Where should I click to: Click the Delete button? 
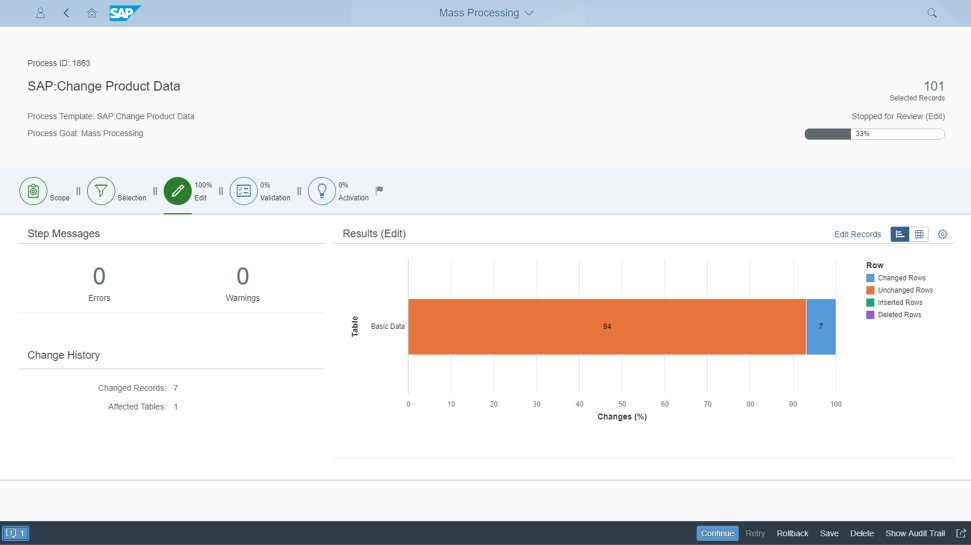(x=862, y=533)
